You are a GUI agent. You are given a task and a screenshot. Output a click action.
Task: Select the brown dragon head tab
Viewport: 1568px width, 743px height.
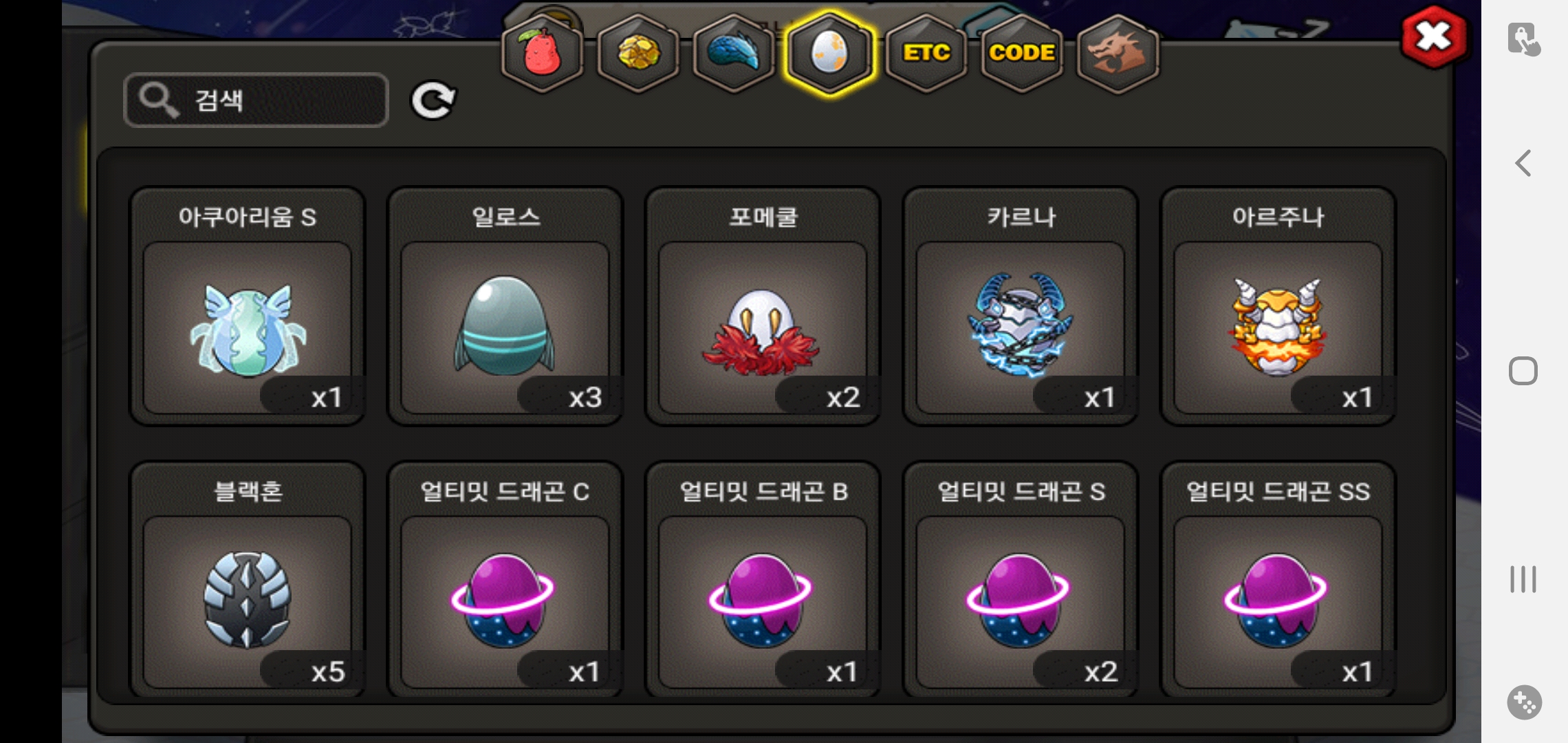pos(1118,54)
